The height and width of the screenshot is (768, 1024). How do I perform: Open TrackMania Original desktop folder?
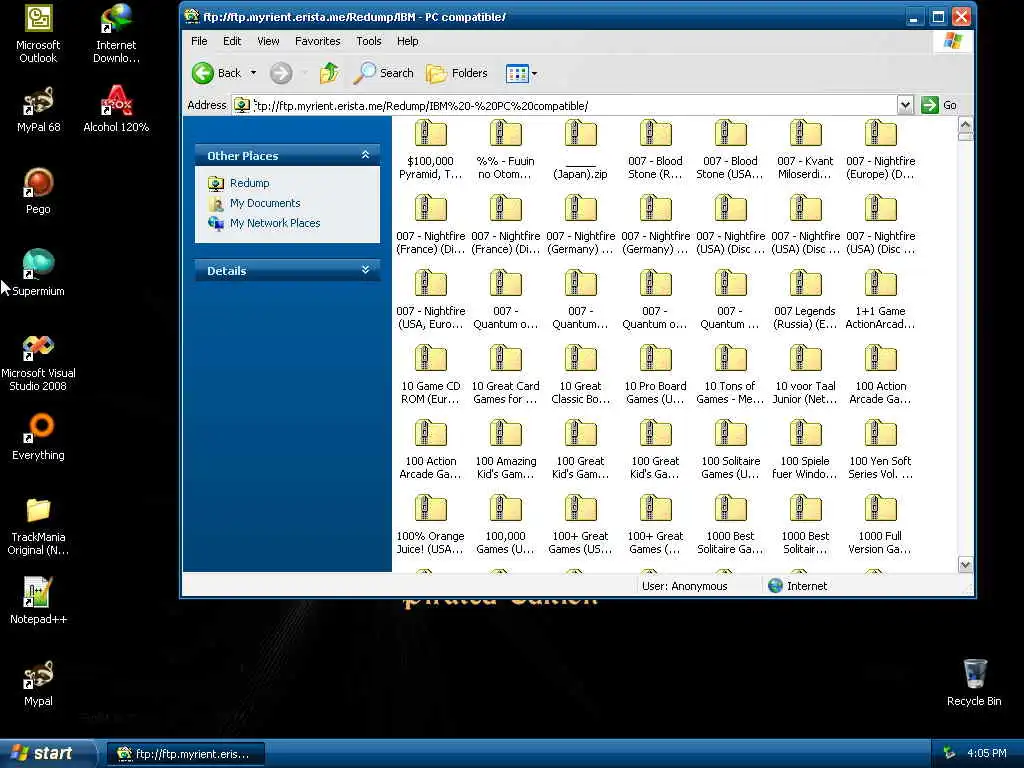coord(38,526)
